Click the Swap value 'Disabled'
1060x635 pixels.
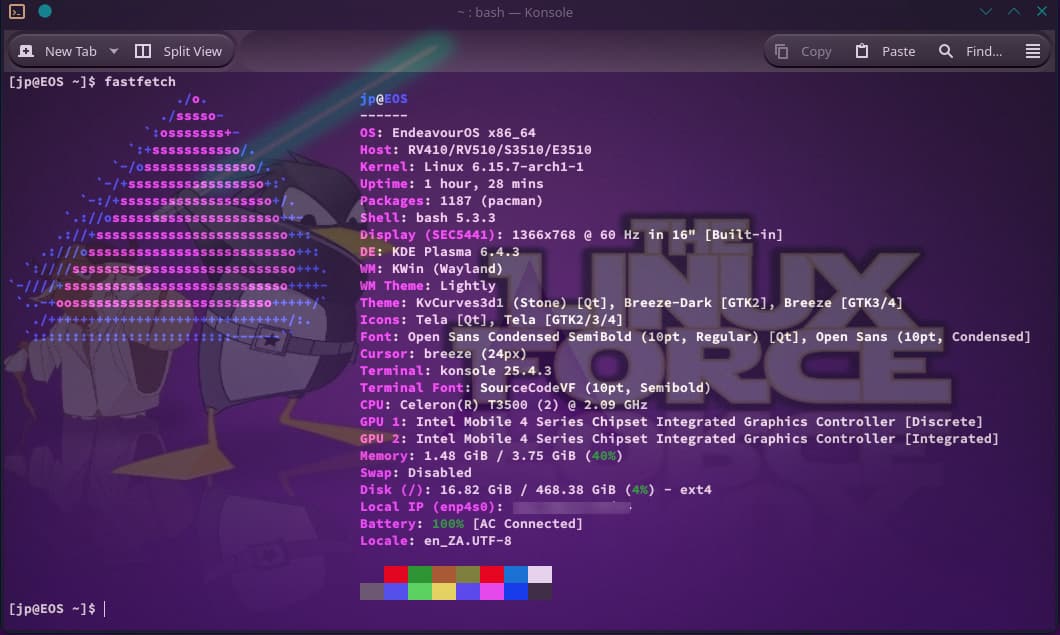click(x=439, y=473)
